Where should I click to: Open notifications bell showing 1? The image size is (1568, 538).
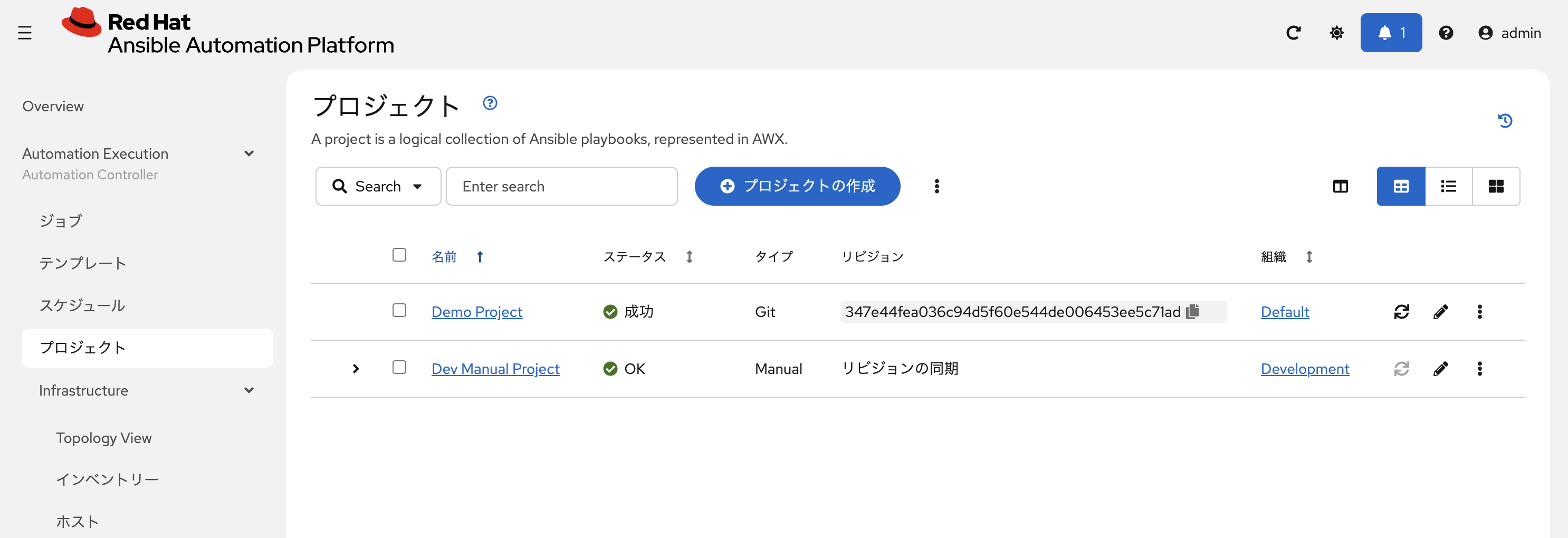tap(1391, 33)
